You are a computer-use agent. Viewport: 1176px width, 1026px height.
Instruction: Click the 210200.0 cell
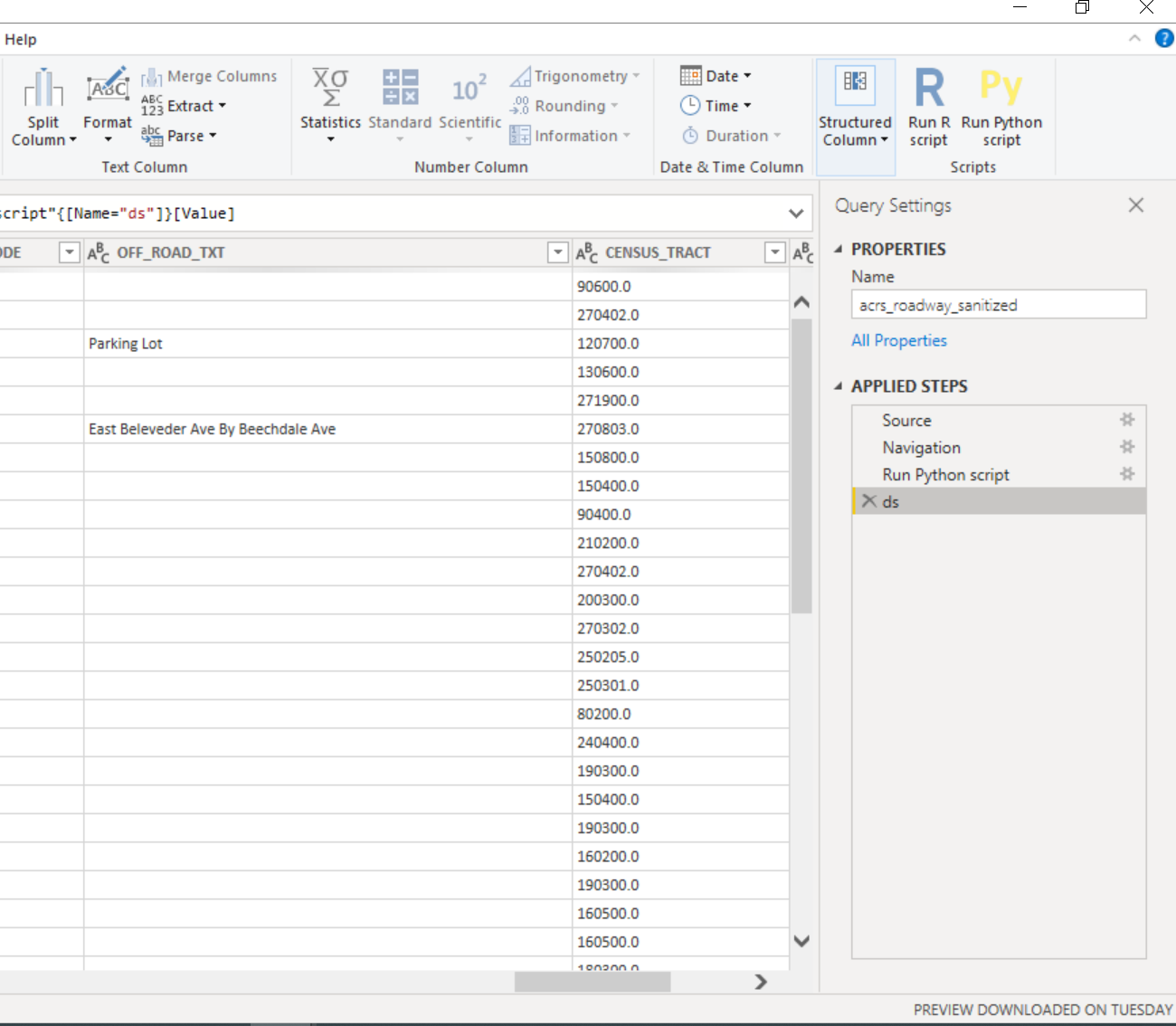tap(680, 543)
